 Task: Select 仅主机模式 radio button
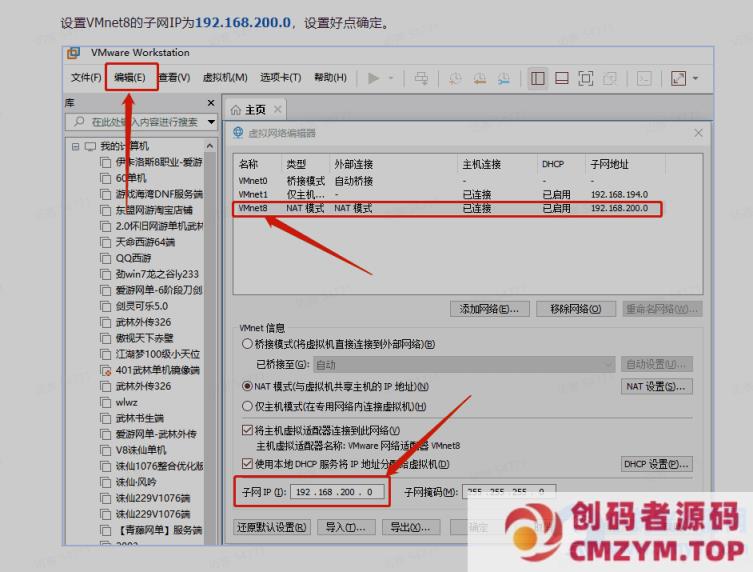tap(247, 406)
